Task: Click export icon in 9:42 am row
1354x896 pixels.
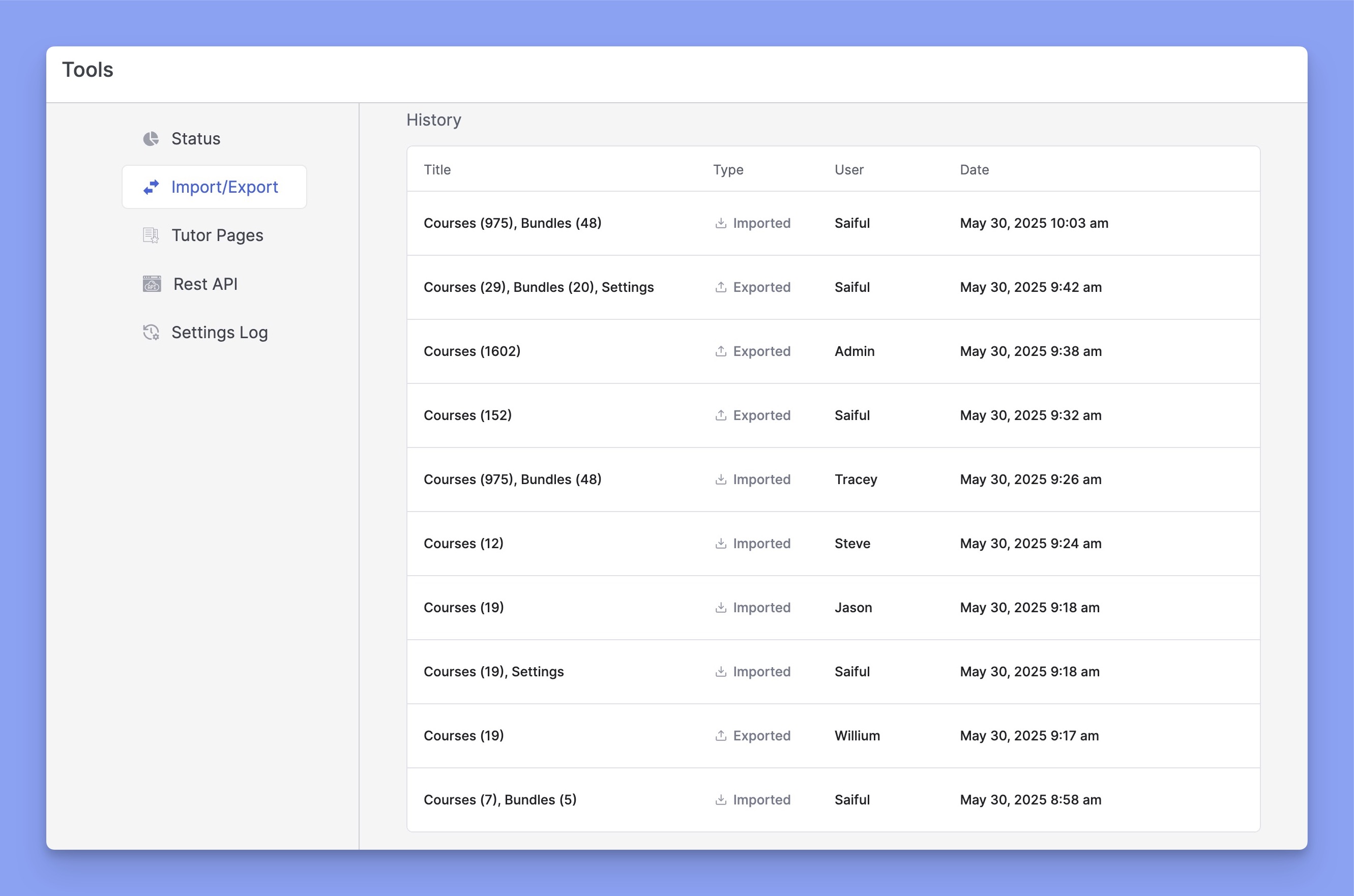Action: click(721, 287)
